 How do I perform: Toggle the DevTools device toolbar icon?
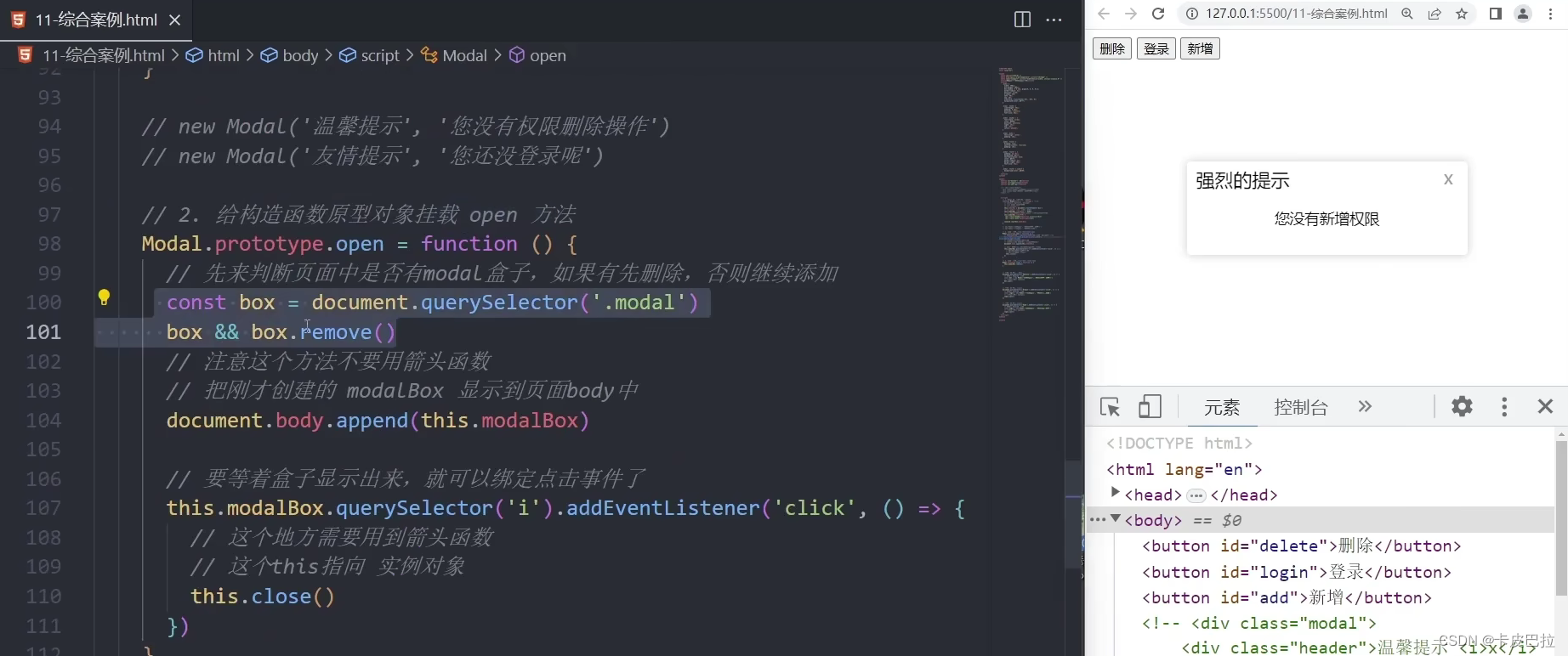[1150, 407]
